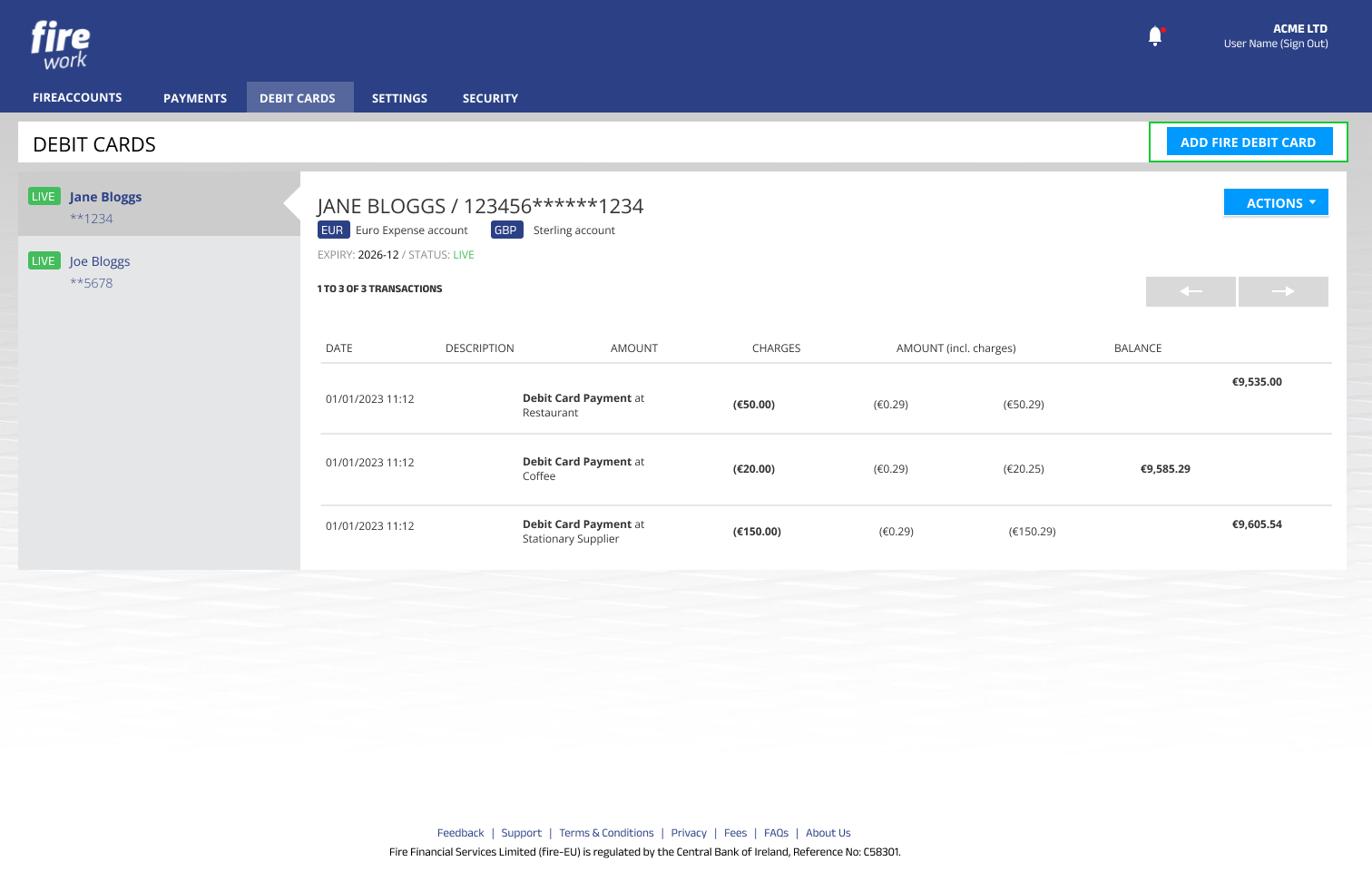Image resolution: width=1372 pixels, height=891 pixels.
Task: Click LIVE badge next to Joe Bloggs
Action: pos(44,261)
